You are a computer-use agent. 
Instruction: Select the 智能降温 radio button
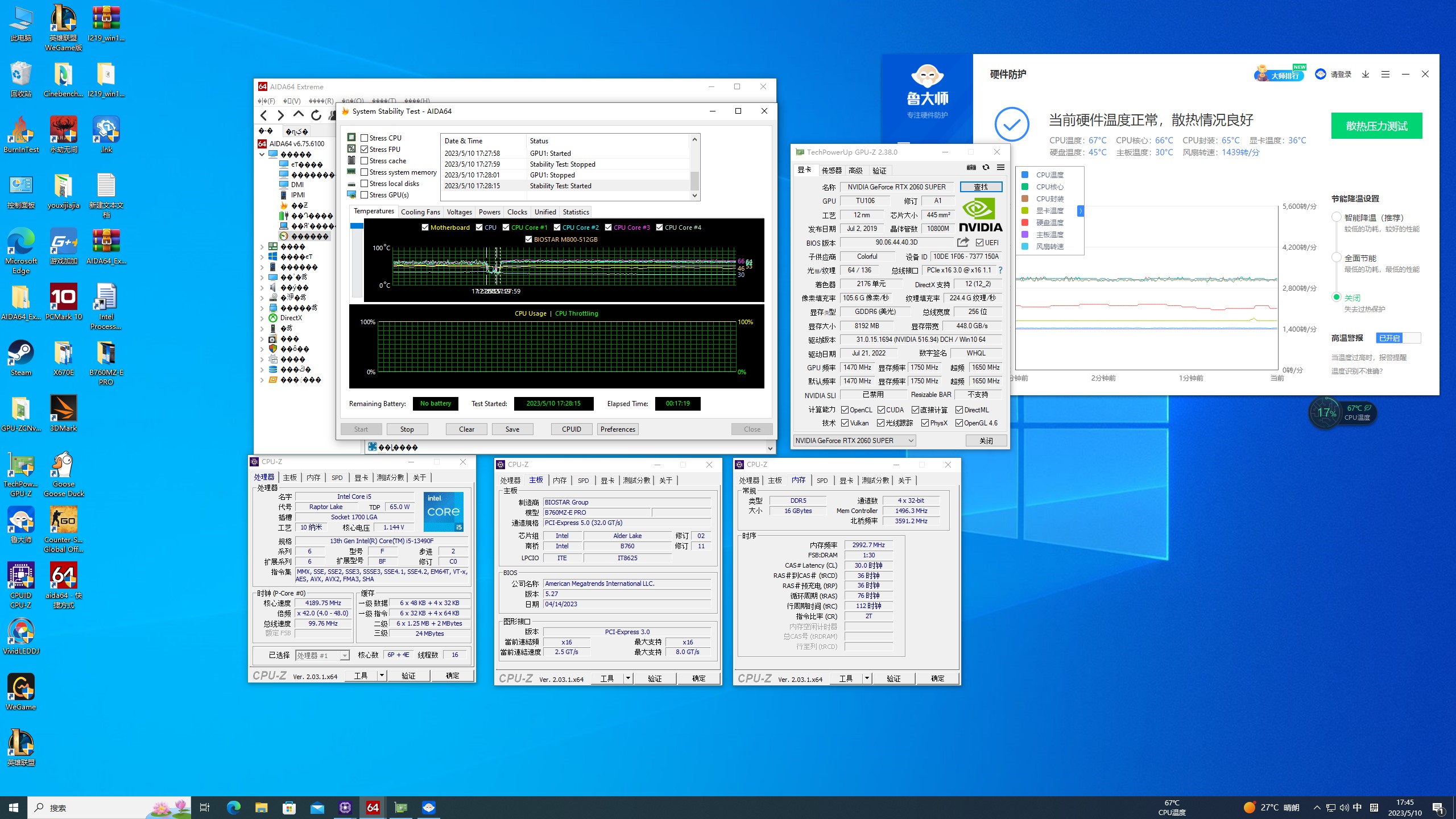(1337, 217)
